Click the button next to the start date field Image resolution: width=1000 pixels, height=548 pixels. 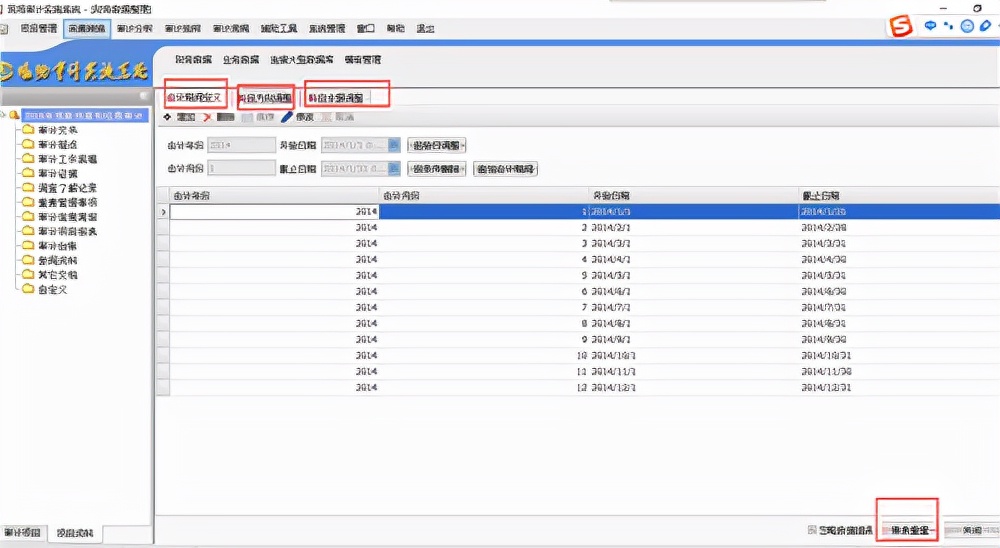click(437, 145)
